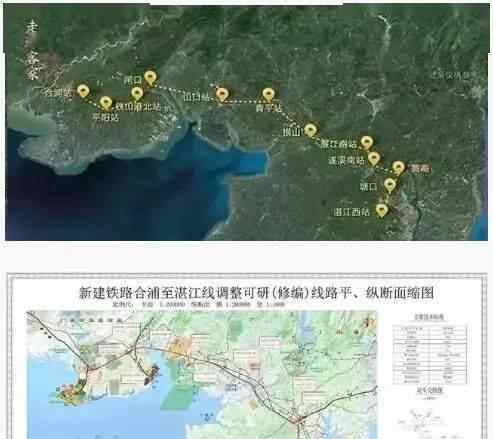Click the highlighted 黄略 label

[420, 169]
